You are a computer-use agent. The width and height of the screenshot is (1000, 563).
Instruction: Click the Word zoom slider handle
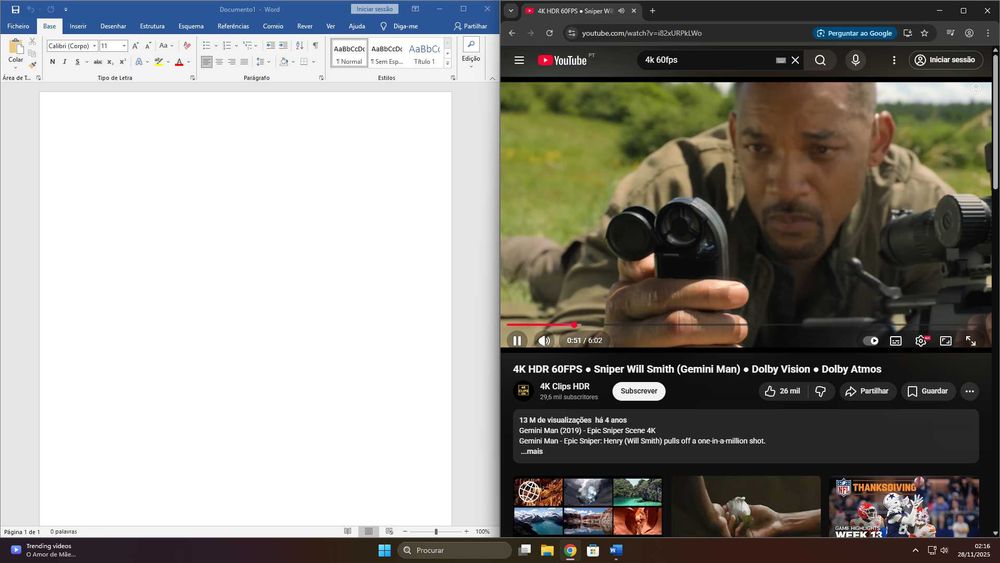(x=436, y=531)
